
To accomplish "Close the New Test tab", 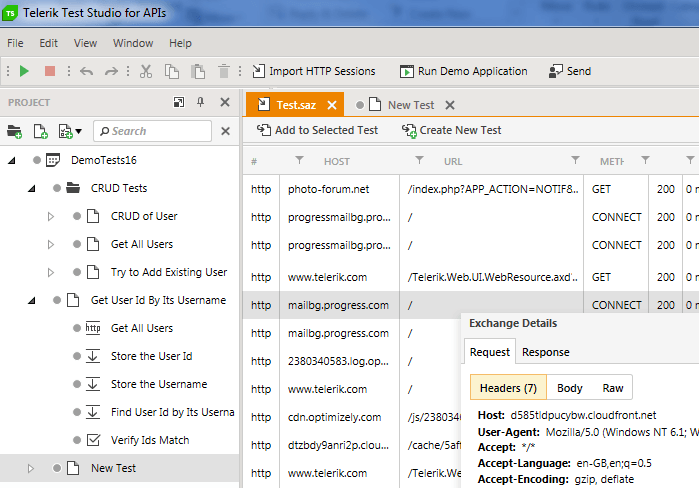I will [x=450, y=105].
